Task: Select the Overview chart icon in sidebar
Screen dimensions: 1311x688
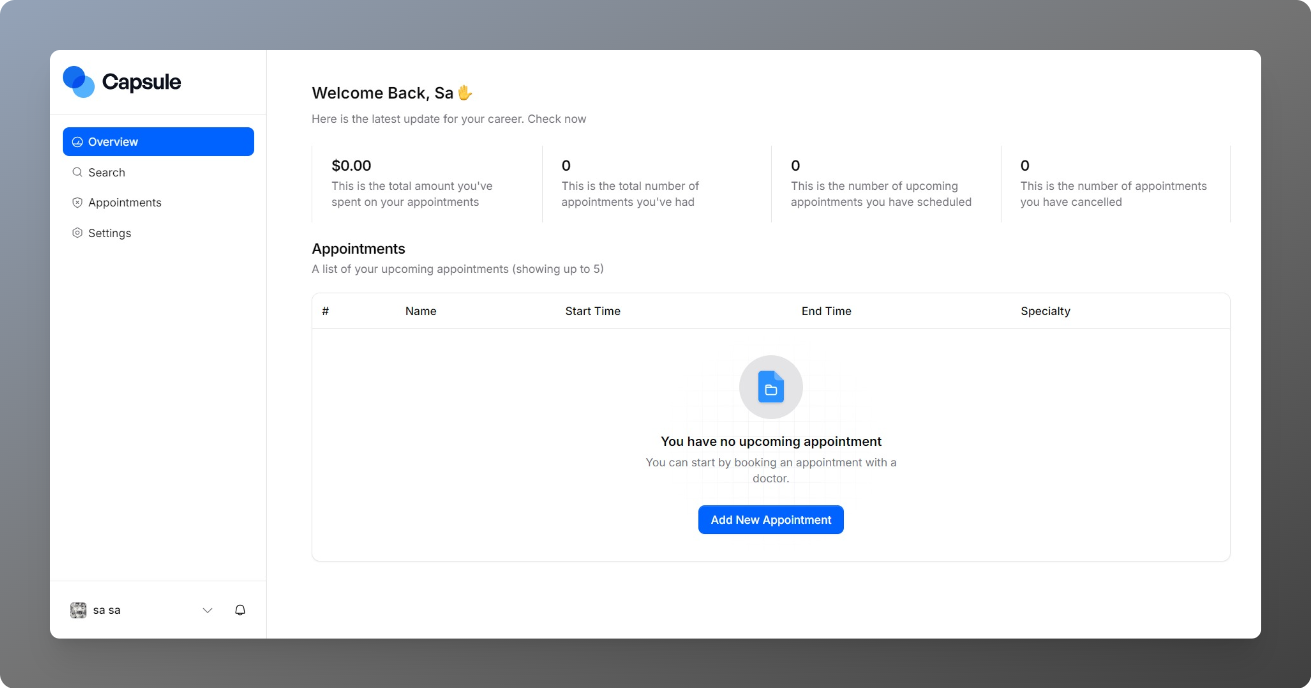Action: pos(77,141)
